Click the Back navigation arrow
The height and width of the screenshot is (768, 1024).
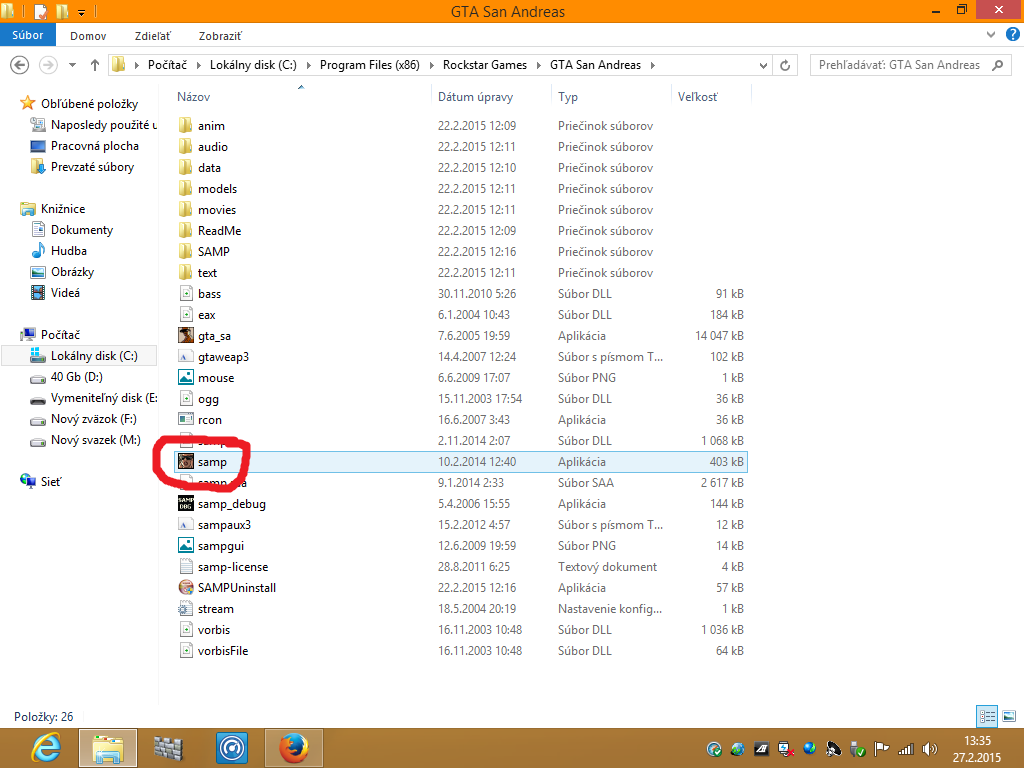[20, 65]
